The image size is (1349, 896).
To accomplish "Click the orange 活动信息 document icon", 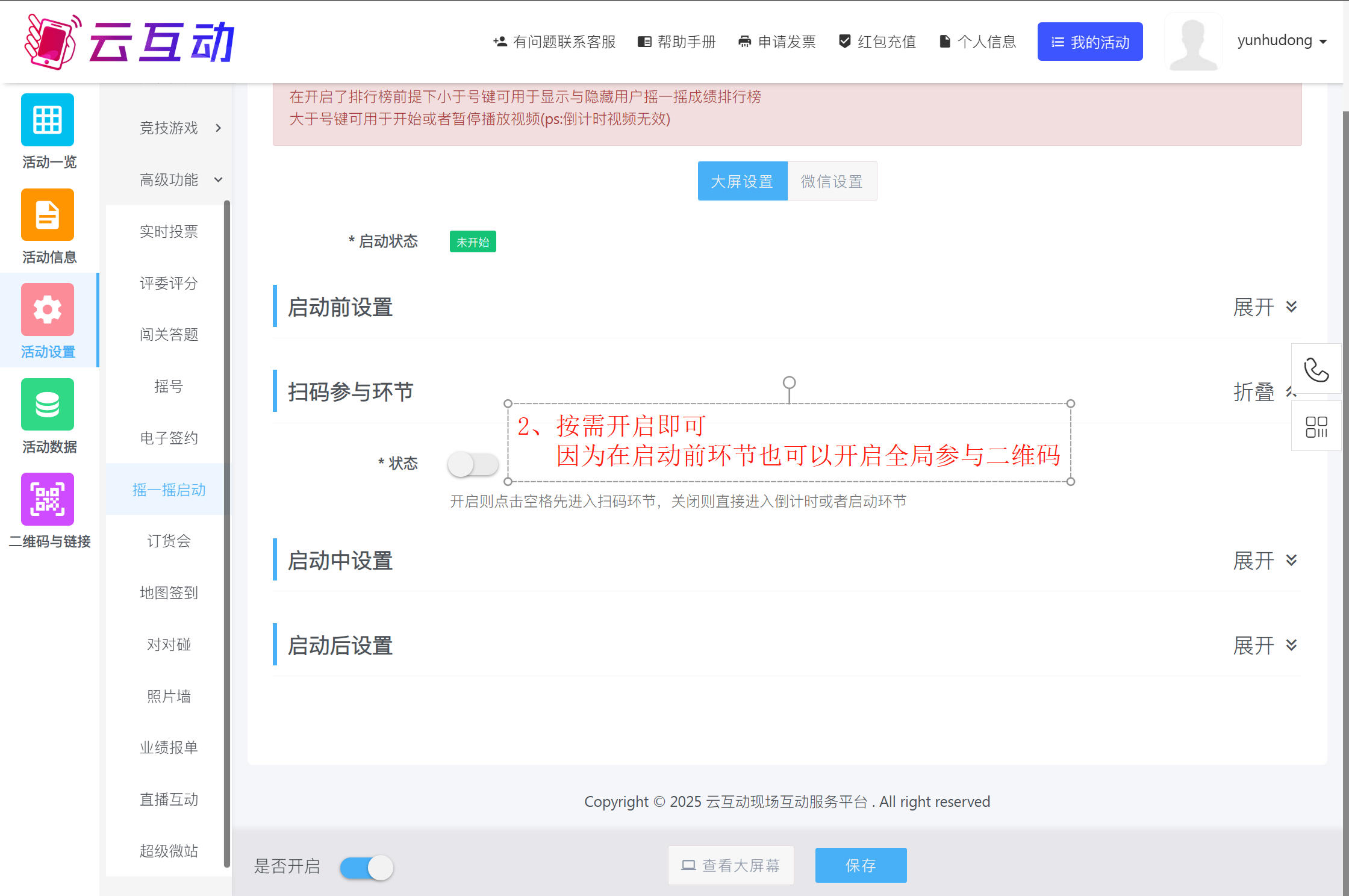I will (48, 215).
